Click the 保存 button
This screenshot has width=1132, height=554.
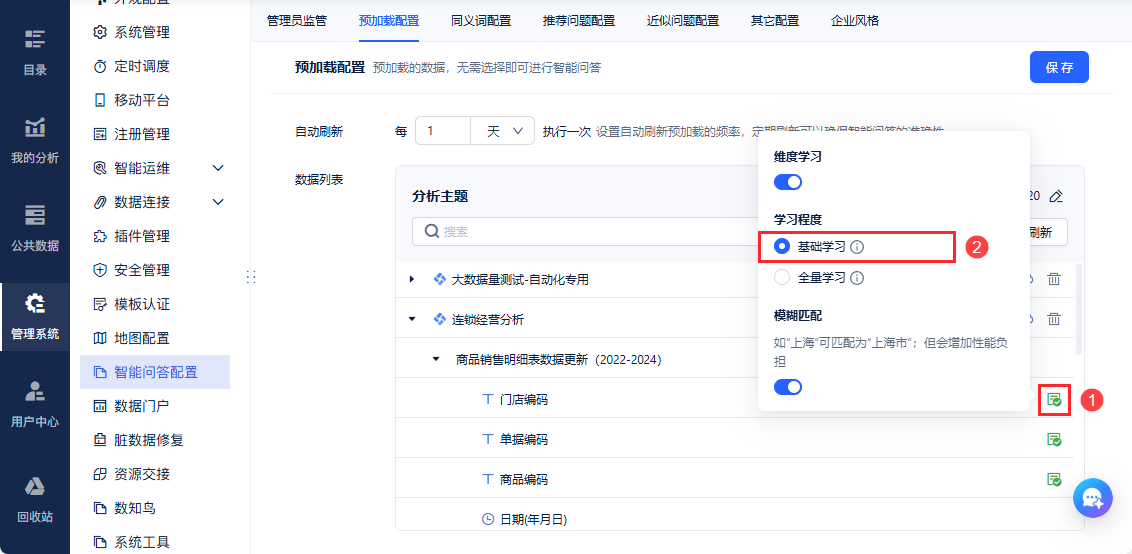coord(1059,67)
